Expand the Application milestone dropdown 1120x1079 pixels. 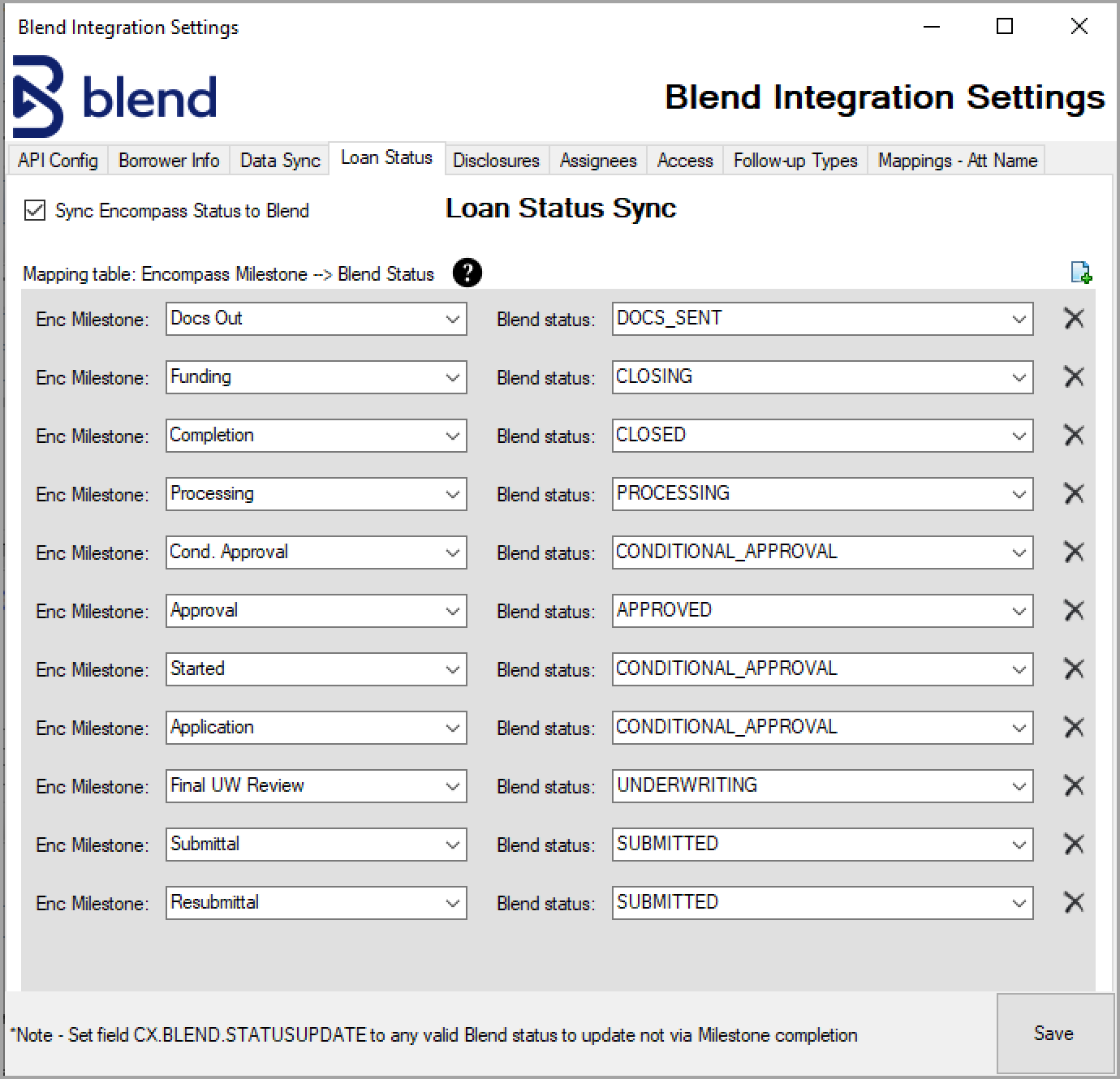coord(317,728)
